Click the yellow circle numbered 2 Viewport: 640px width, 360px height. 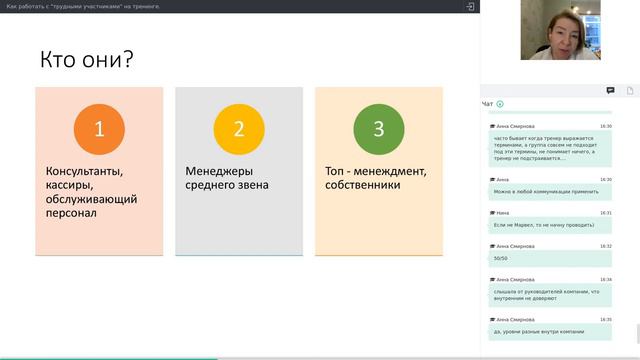(x=239, y=129)
